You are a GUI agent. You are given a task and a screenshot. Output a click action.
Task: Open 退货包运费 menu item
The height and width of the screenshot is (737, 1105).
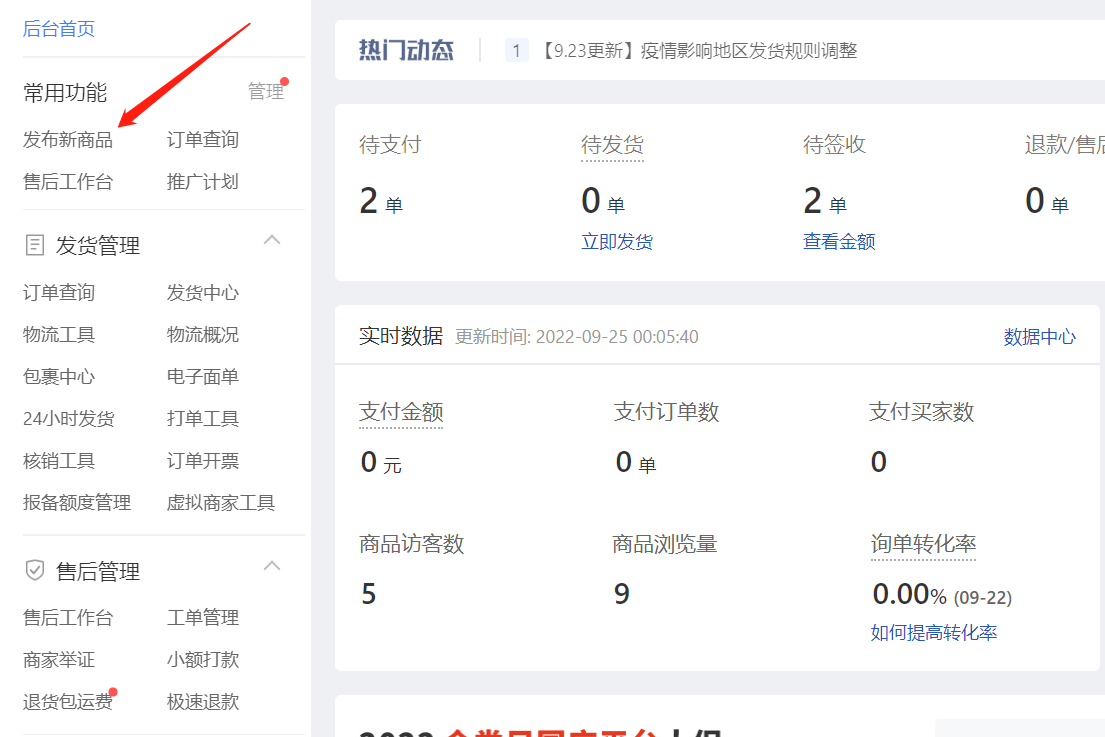tap(68, 702)
